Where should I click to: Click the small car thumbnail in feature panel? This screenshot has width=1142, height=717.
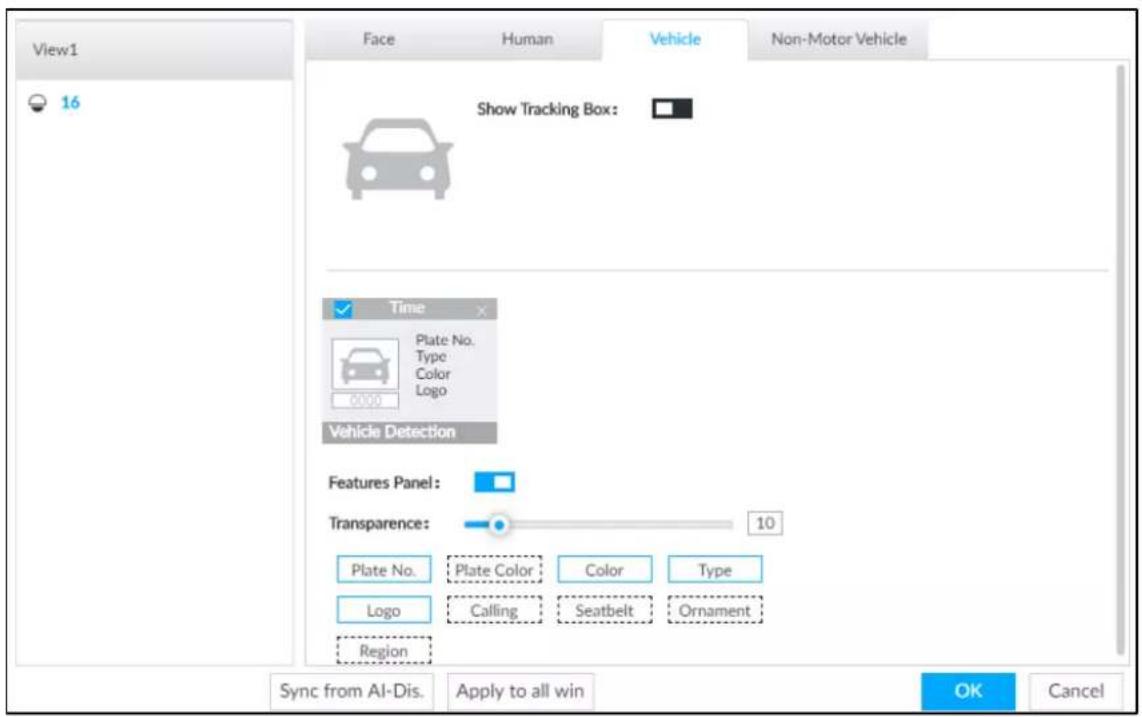click(365, 364)
